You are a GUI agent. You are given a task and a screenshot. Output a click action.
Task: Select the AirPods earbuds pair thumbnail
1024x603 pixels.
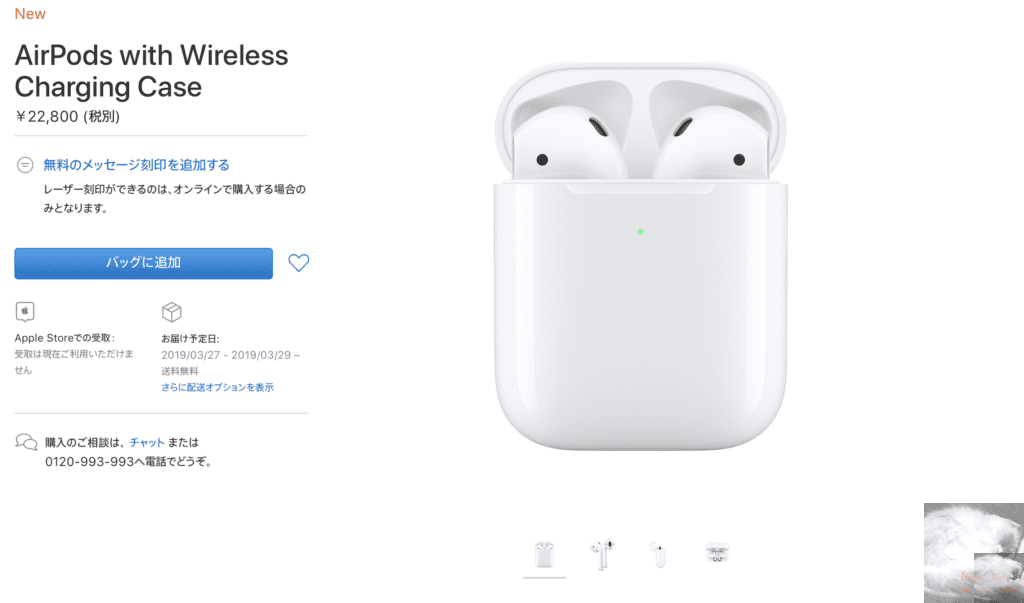click(602, 555)
